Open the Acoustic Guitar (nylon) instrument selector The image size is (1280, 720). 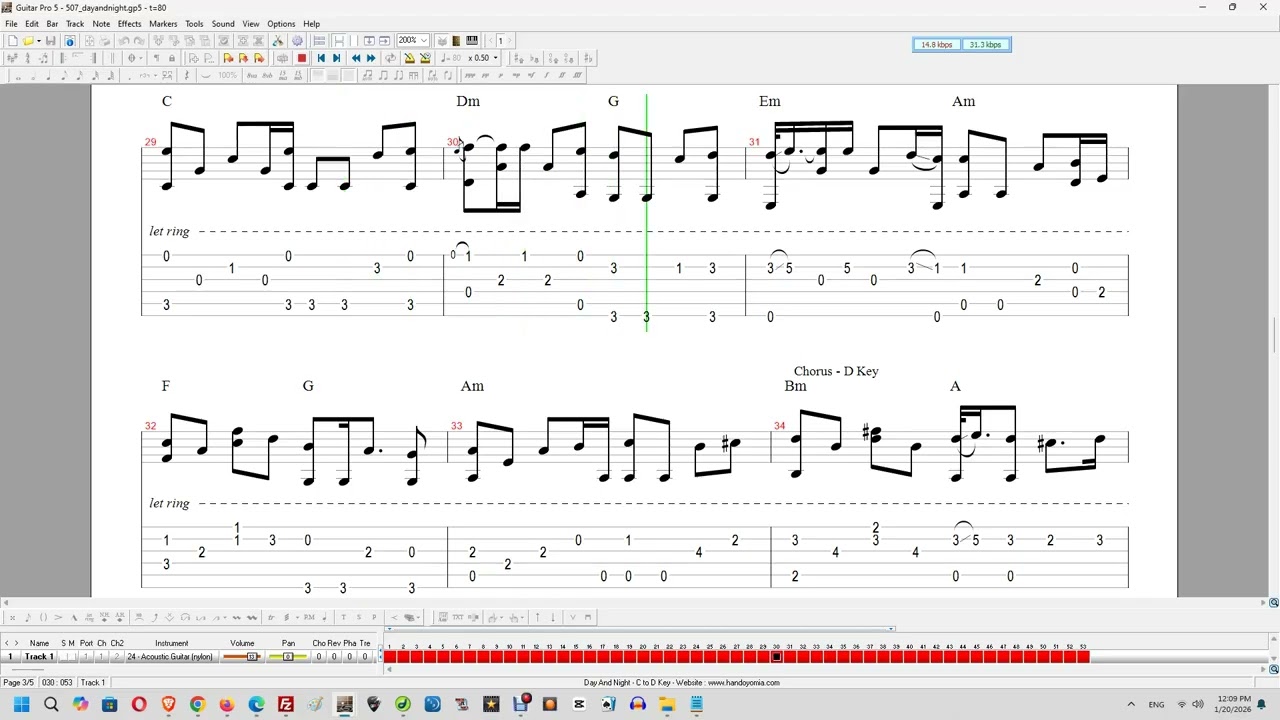click(x=170, y=657)
